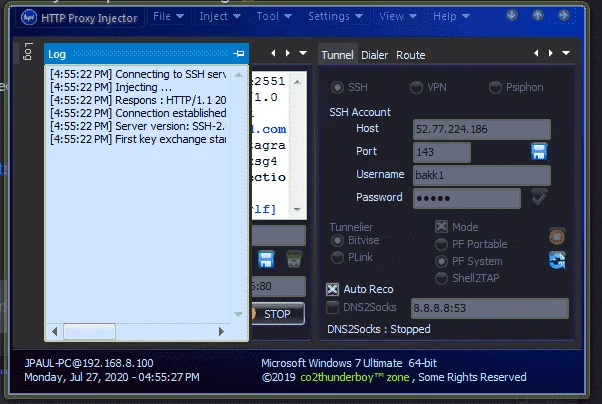Click the collapsed vertical Log side tab

[x=28, y=51]
